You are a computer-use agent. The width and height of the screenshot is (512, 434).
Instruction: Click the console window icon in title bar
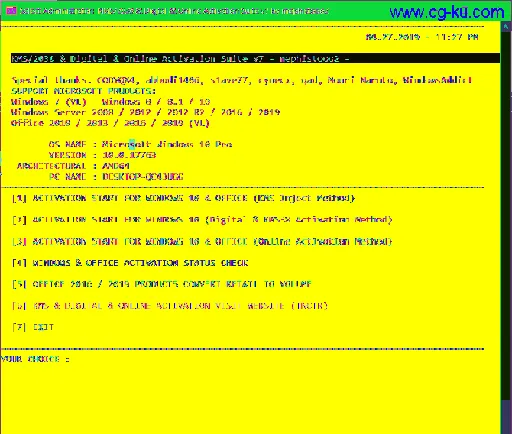coord(11,11)
